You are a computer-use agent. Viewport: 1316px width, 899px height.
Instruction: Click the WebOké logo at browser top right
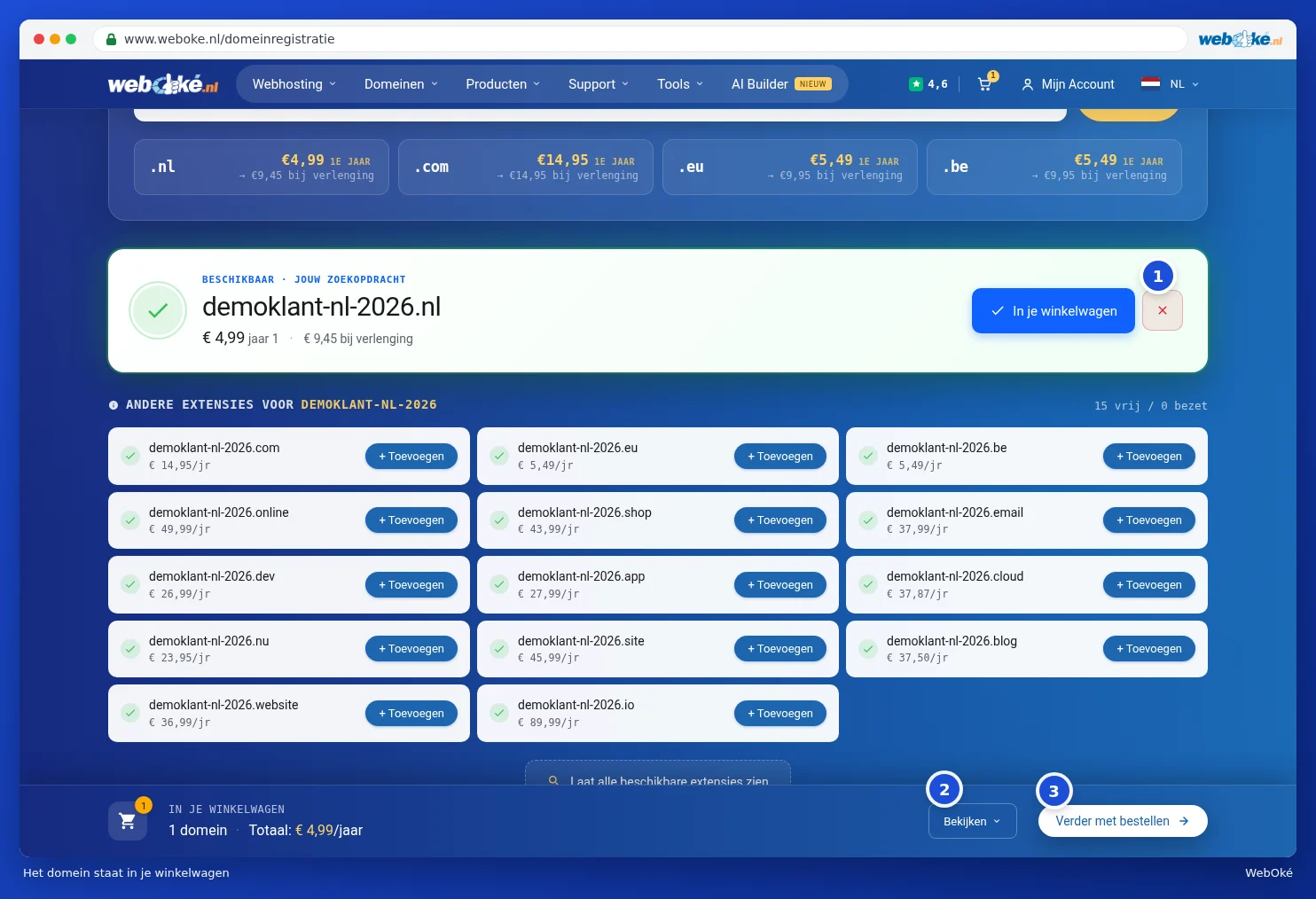click(1240, 39)
